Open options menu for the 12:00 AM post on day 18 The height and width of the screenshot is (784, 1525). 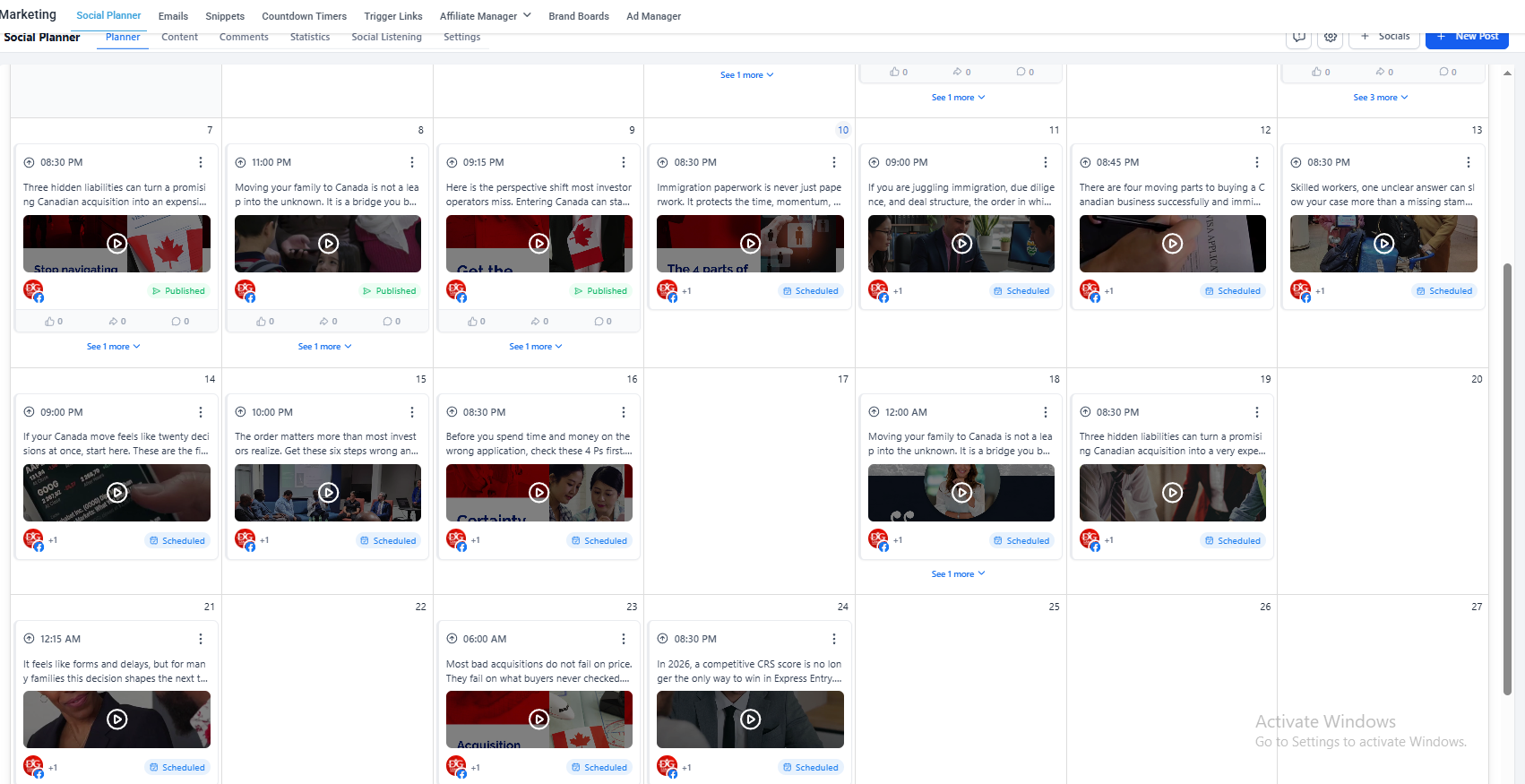pos(1046,412)
